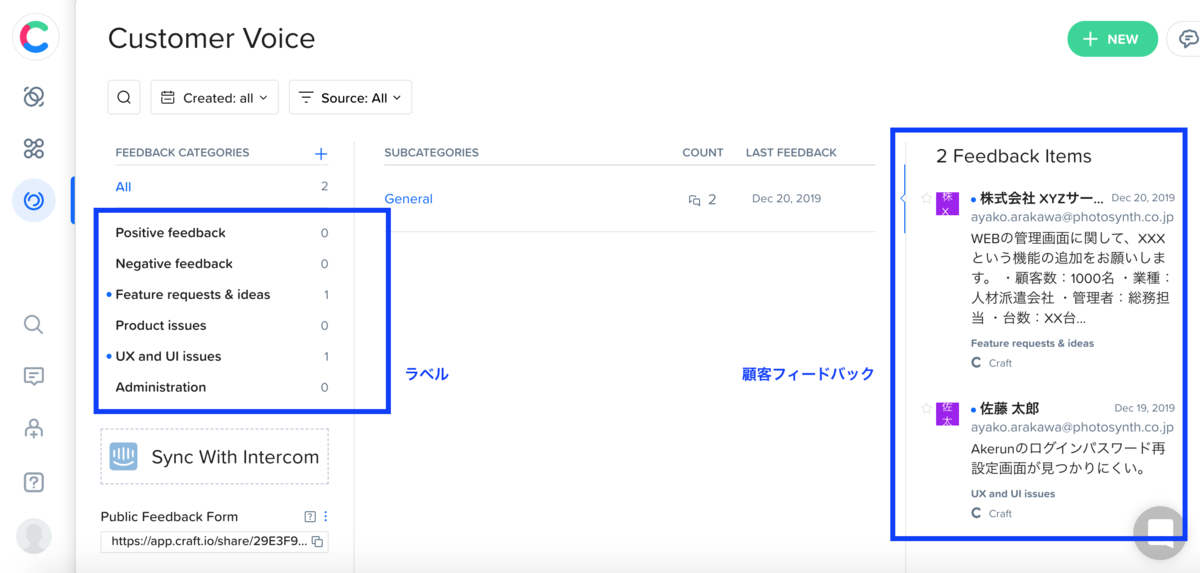Click the search button beside Created filter
This screenshot has height=573, width=1200.
[x=124, y=98]
